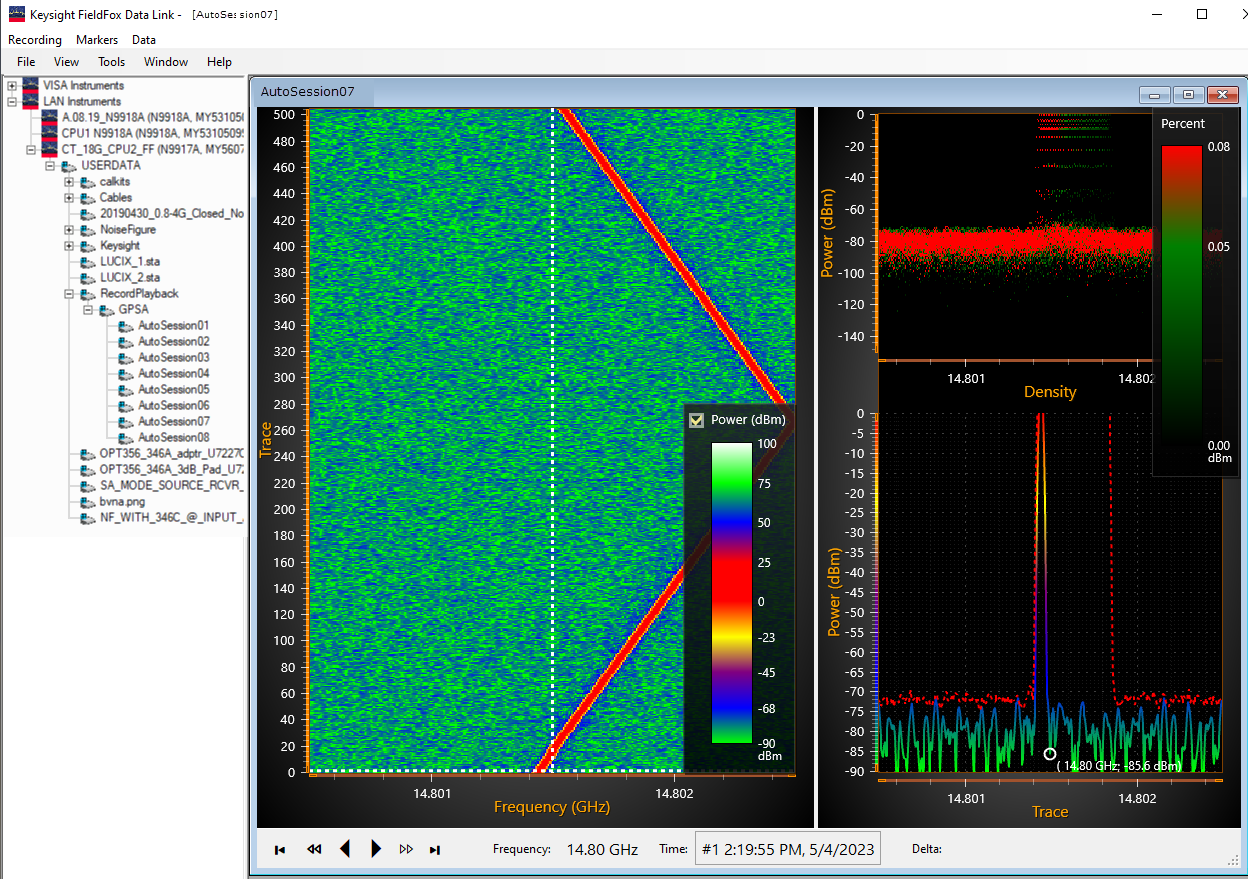Collapse the GPSA folder node

pos(88,310)
